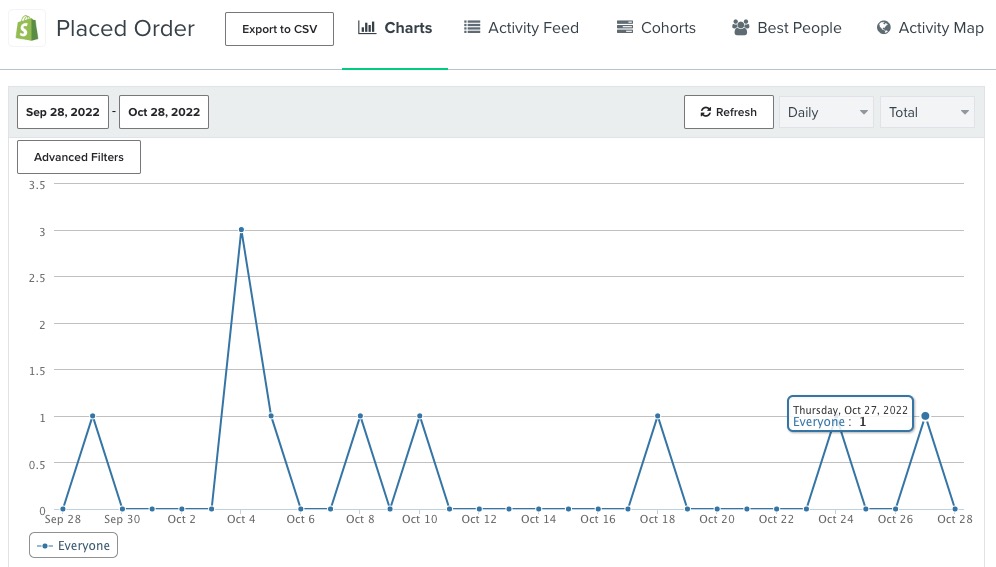The width and height of the screenshot is (996, 567).
Task: Click the bar chart icon in Charts tab
Action: pos(367,27)
